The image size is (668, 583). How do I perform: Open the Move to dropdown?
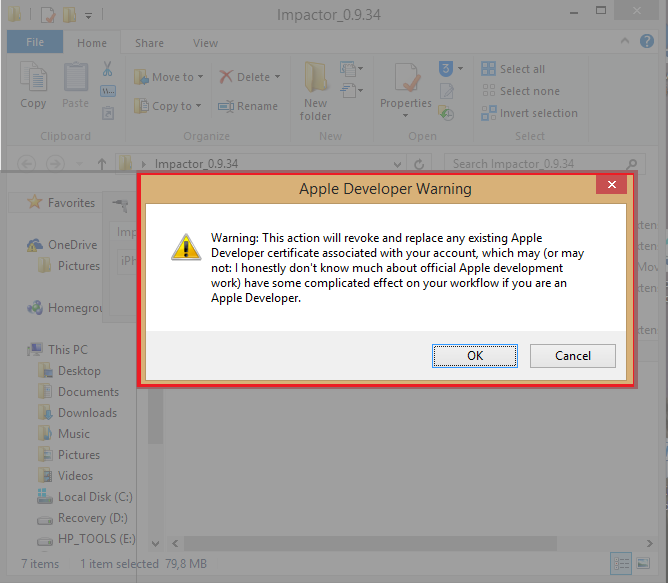click(x=168, y=77)
